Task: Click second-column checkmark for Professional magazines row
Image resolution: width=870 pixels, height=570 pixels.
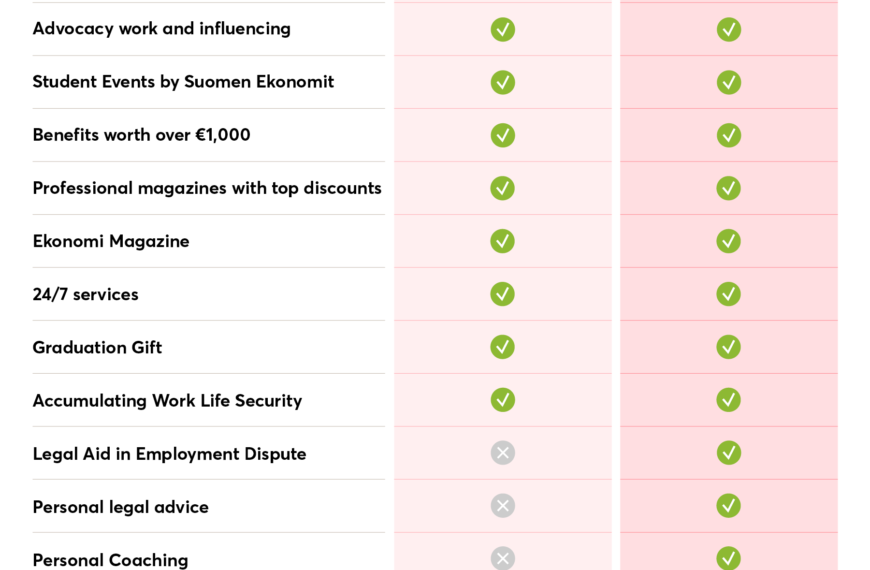Action: 729,189
